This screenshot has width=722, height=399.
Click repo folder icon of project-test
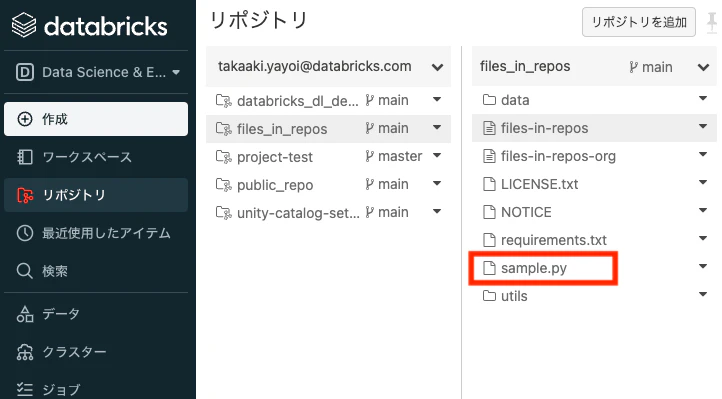[x=224, y=157]
